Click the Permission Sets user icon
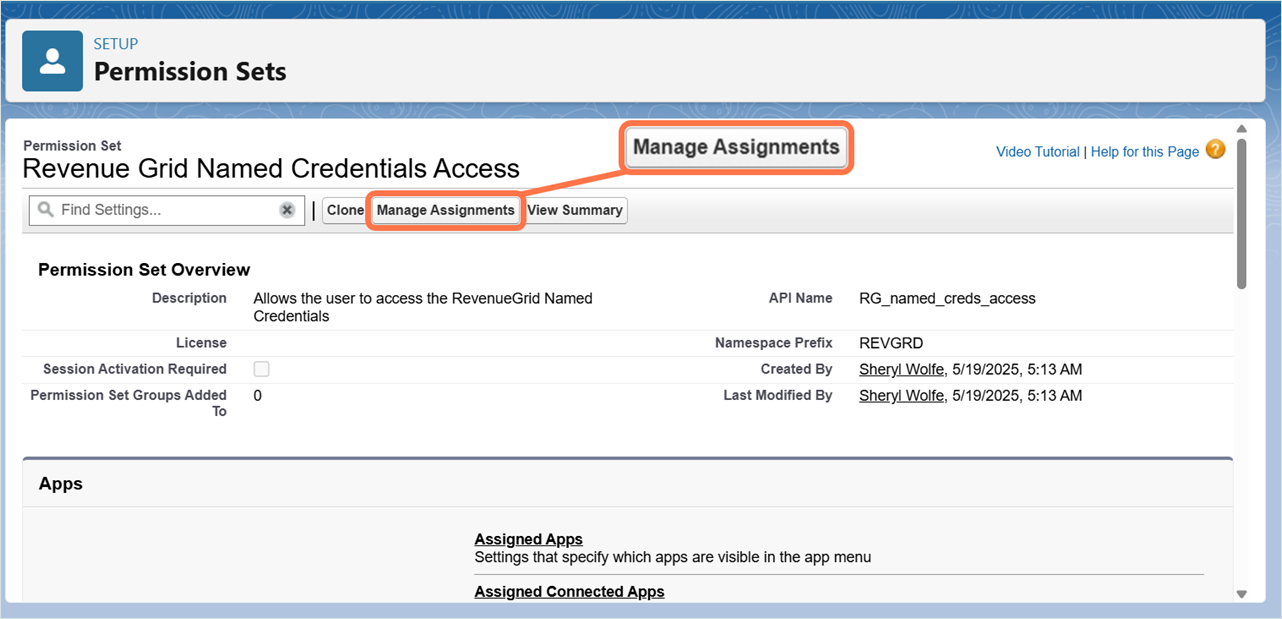The image size is (1282, 619). [52, 61]
